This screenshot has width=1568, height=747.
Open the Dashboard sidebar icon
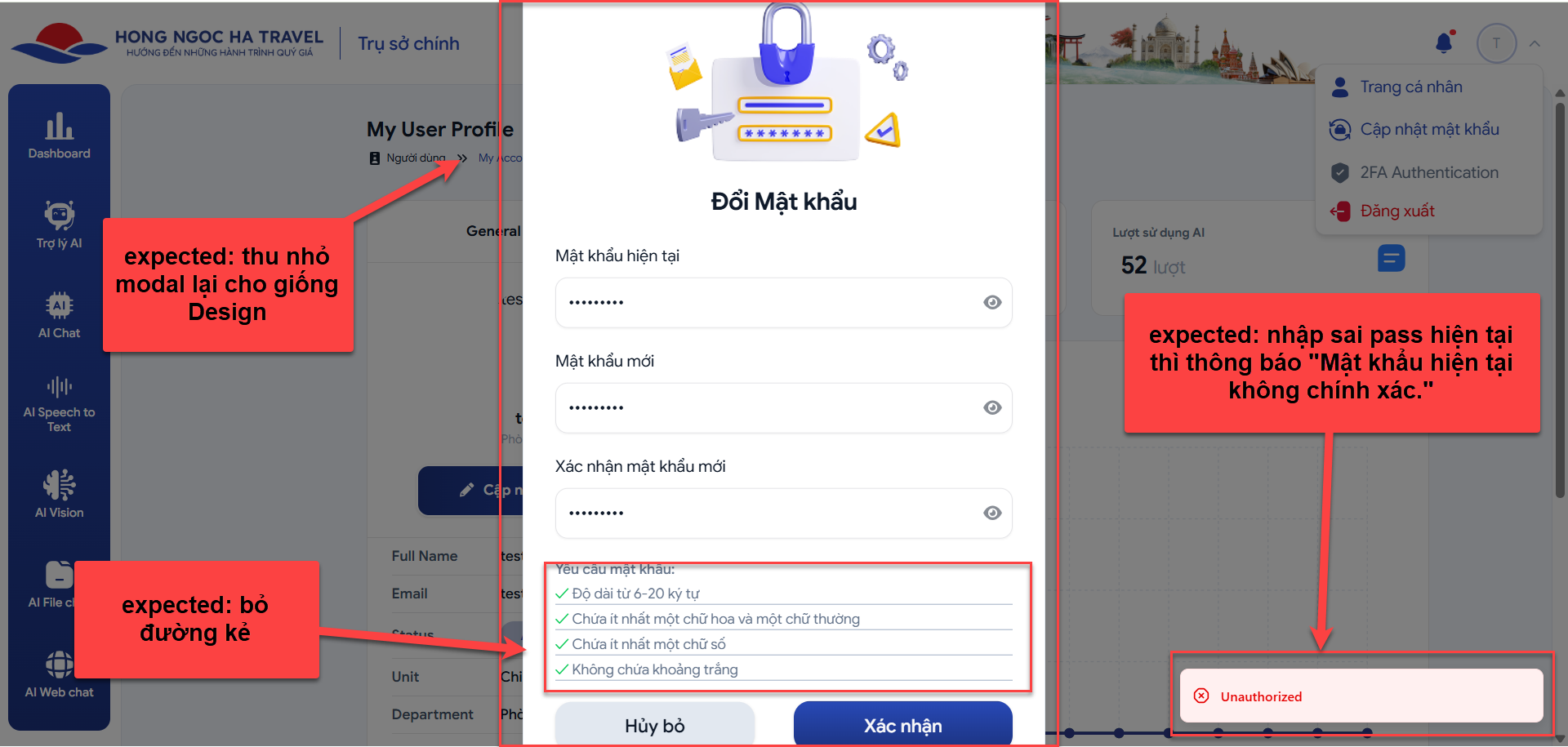[59, 127]
